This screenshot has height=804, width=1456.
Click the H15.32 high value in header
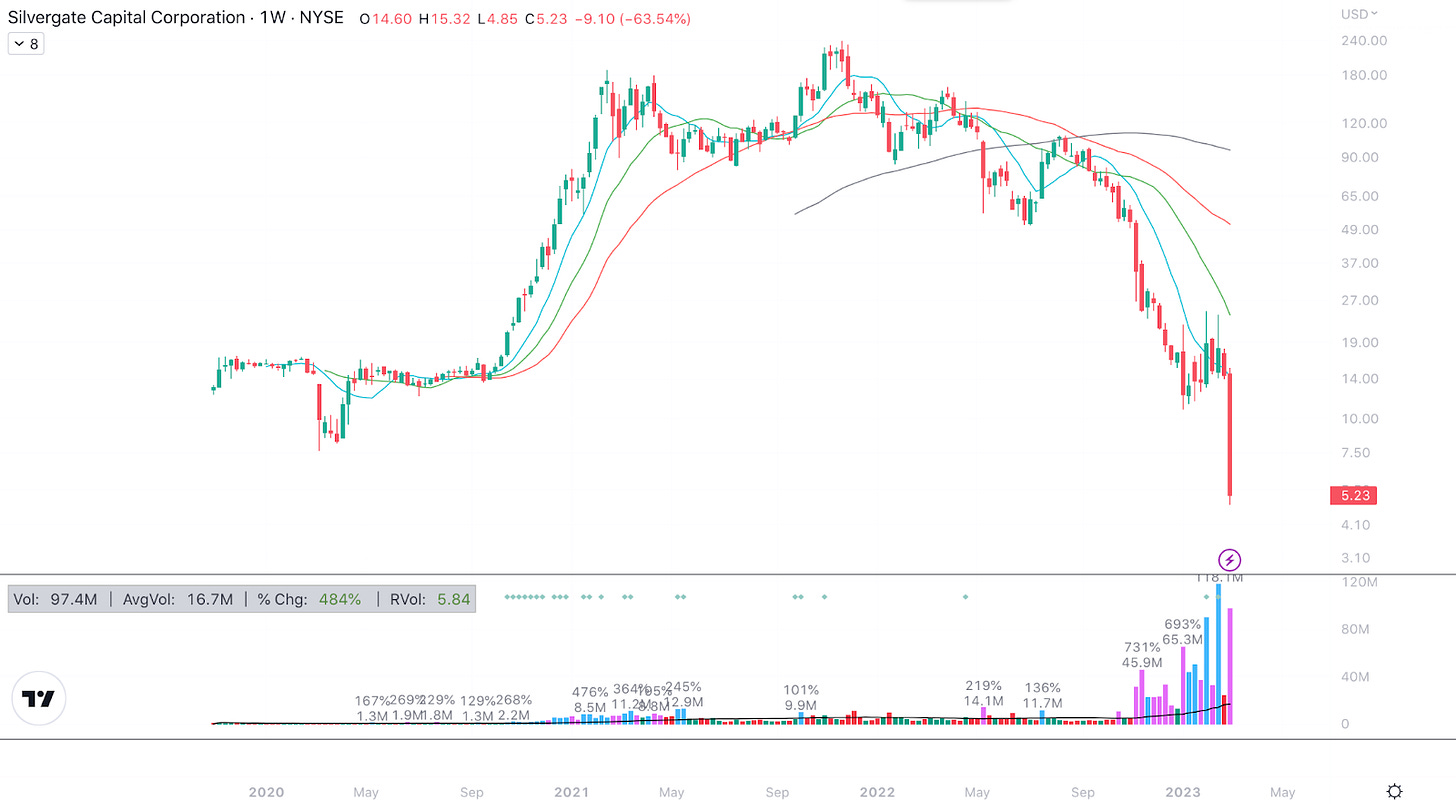pos(443,19)
